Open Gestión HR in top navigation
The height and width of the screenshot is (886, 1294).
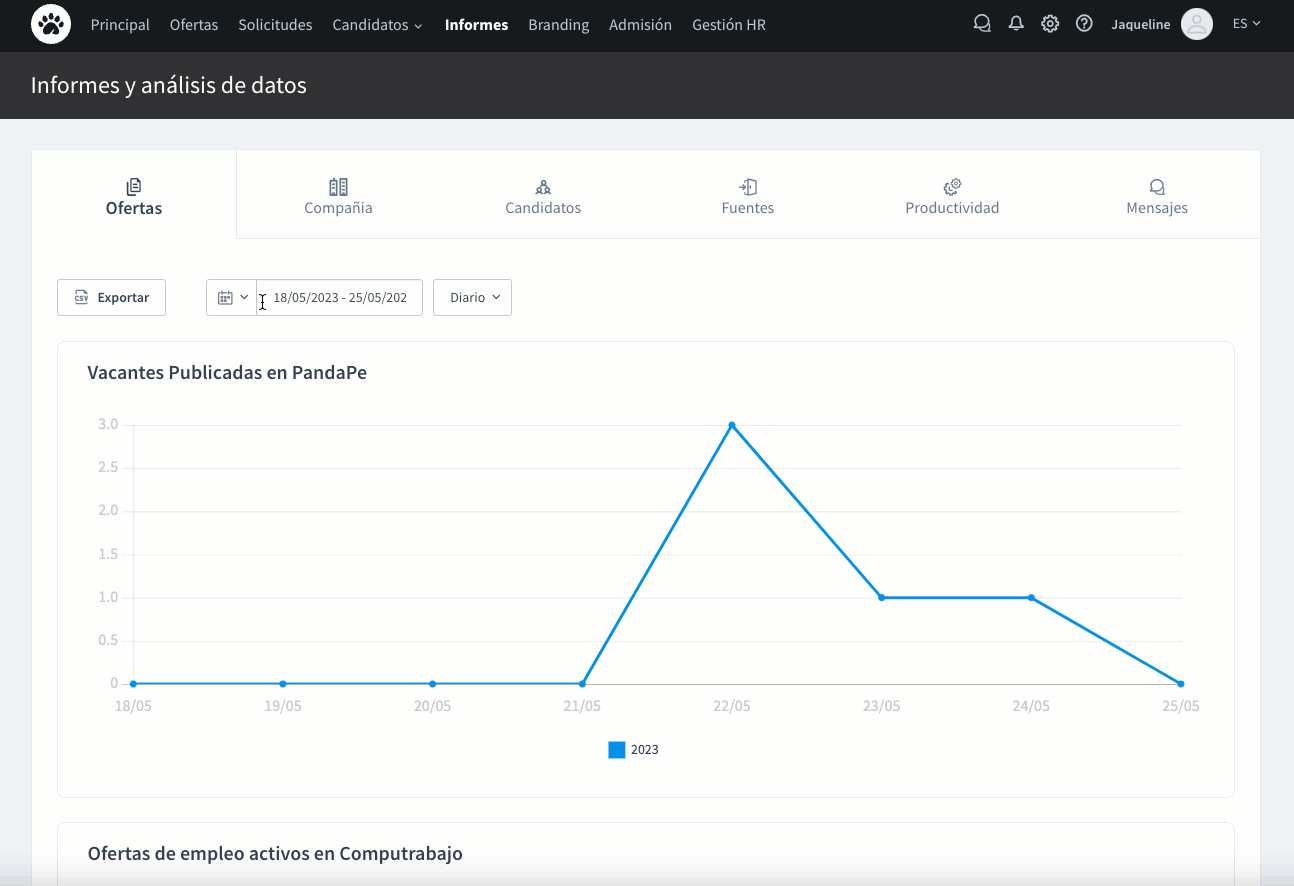[728, 25]
